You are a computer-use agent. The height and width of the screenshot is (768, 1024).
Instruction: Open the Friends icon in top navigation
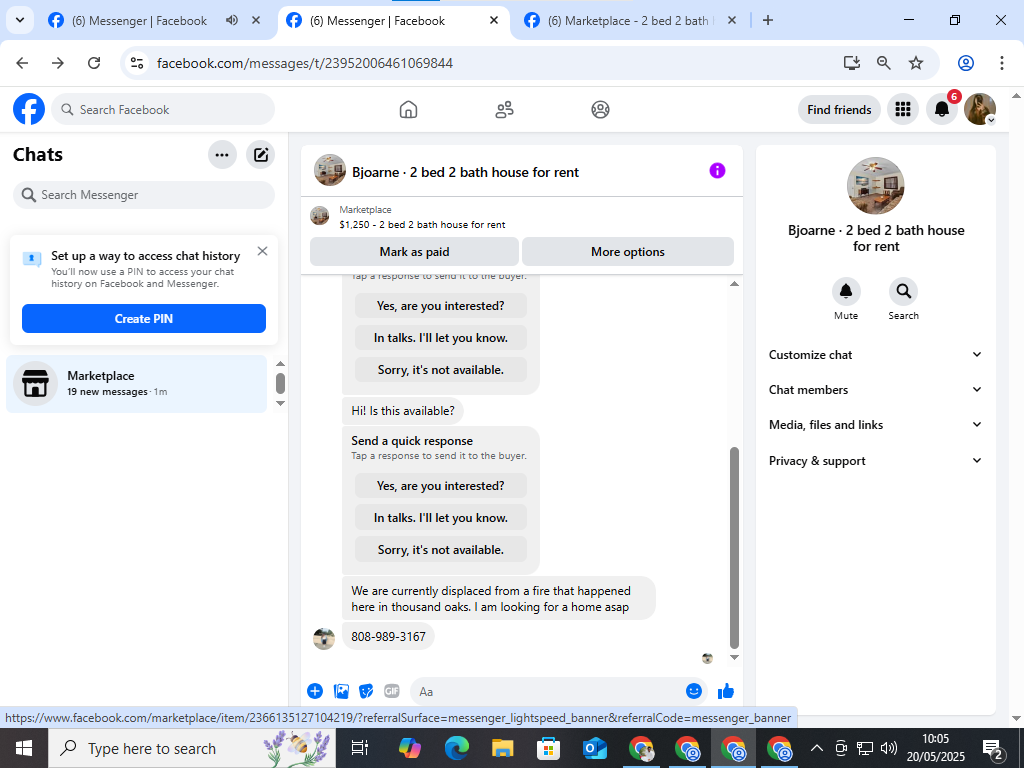click(x=504, y=109)
